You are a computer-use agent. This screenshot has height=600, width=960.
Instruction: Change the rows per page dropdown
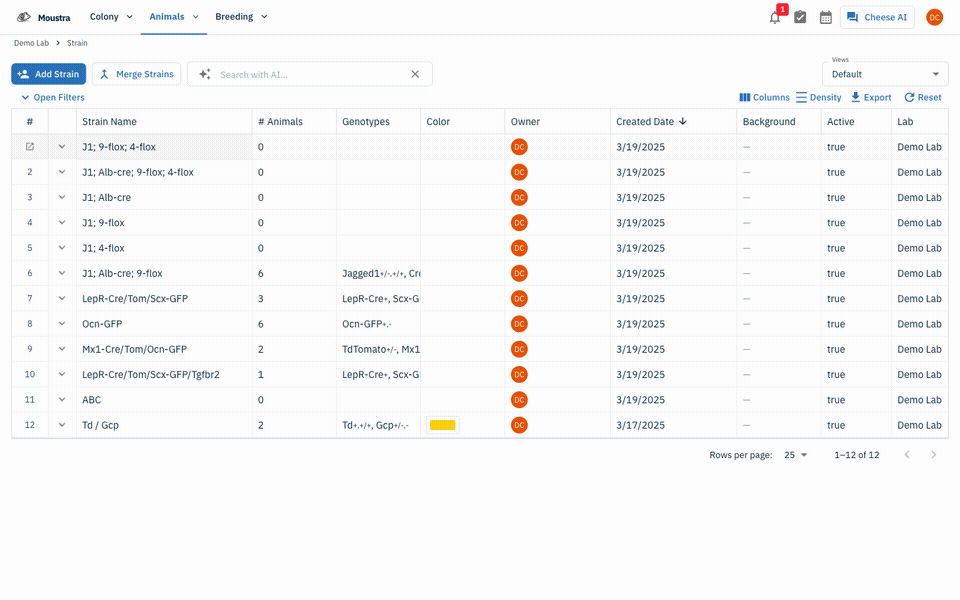796,455
